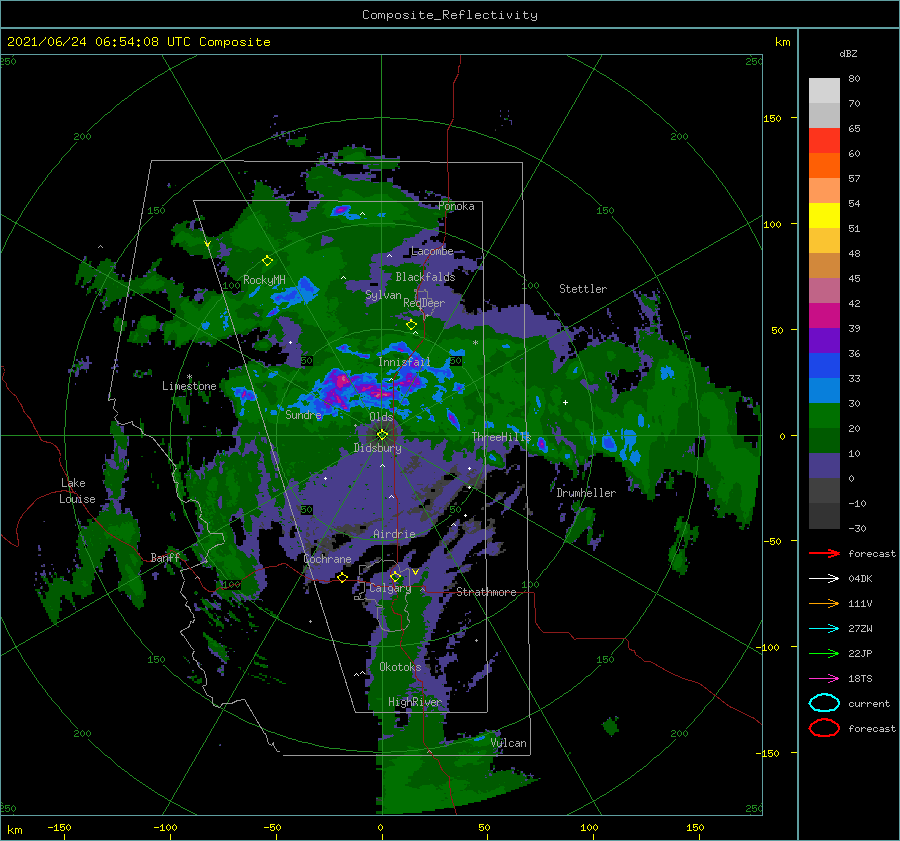Screen dimensions: 900x841
Task: Click the green 22JP arrow legend icon
Action: [x=824, y=653]
